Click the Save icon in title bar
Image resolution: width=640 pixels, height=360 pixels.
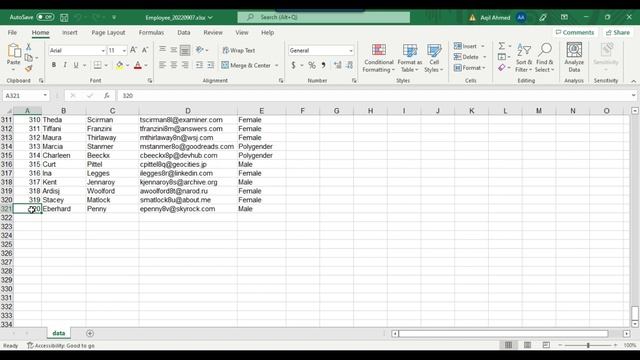click(64, 17)
